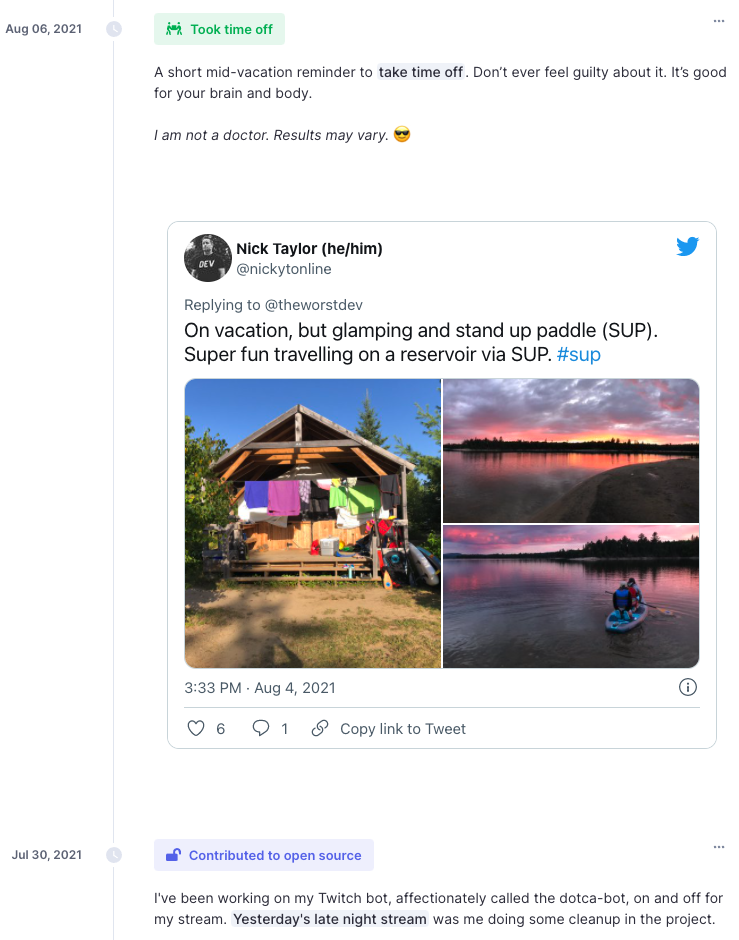Open Nick Taylor's profile avatar
The image size is (739, 940).
(x=208, y=258)
